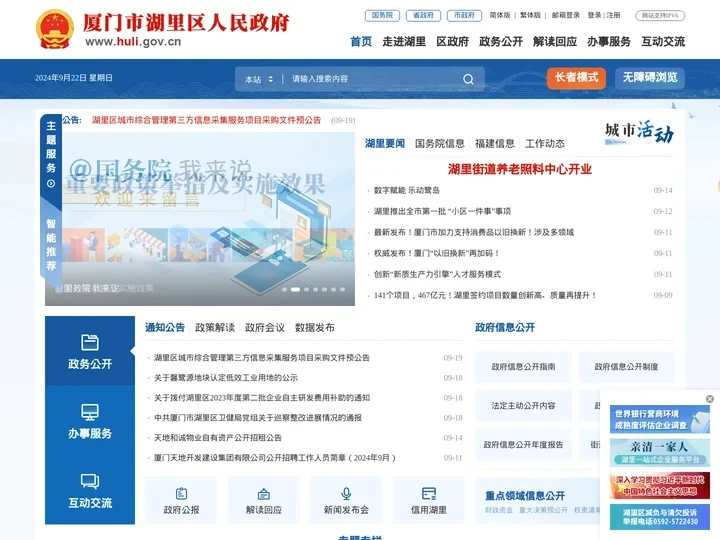Open 政务公开 sidebar folder icon
This screenshot has height=540, width=720.
point(90,342)
